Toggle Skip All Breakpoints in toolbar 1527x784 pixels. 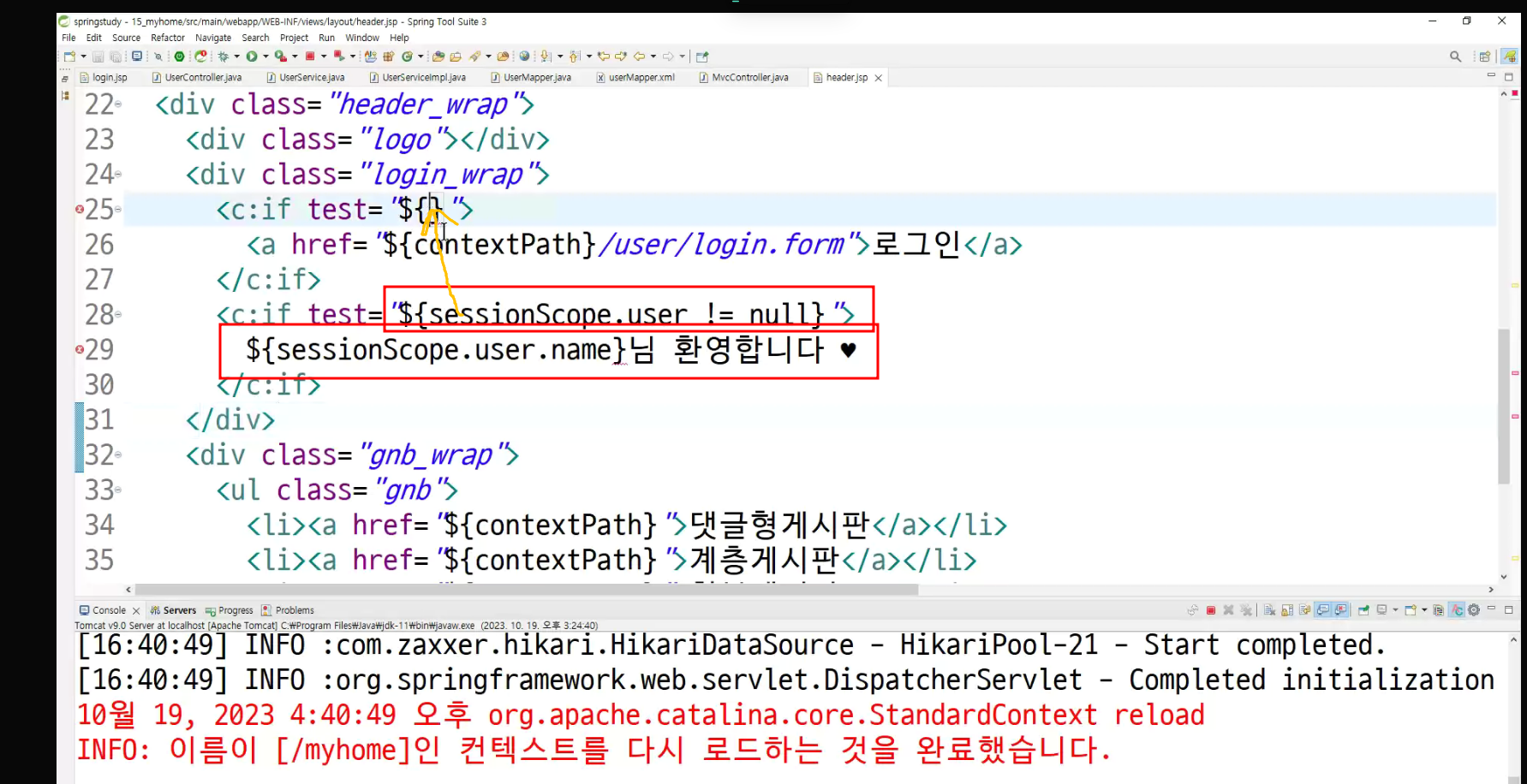[x=158, y=56]
